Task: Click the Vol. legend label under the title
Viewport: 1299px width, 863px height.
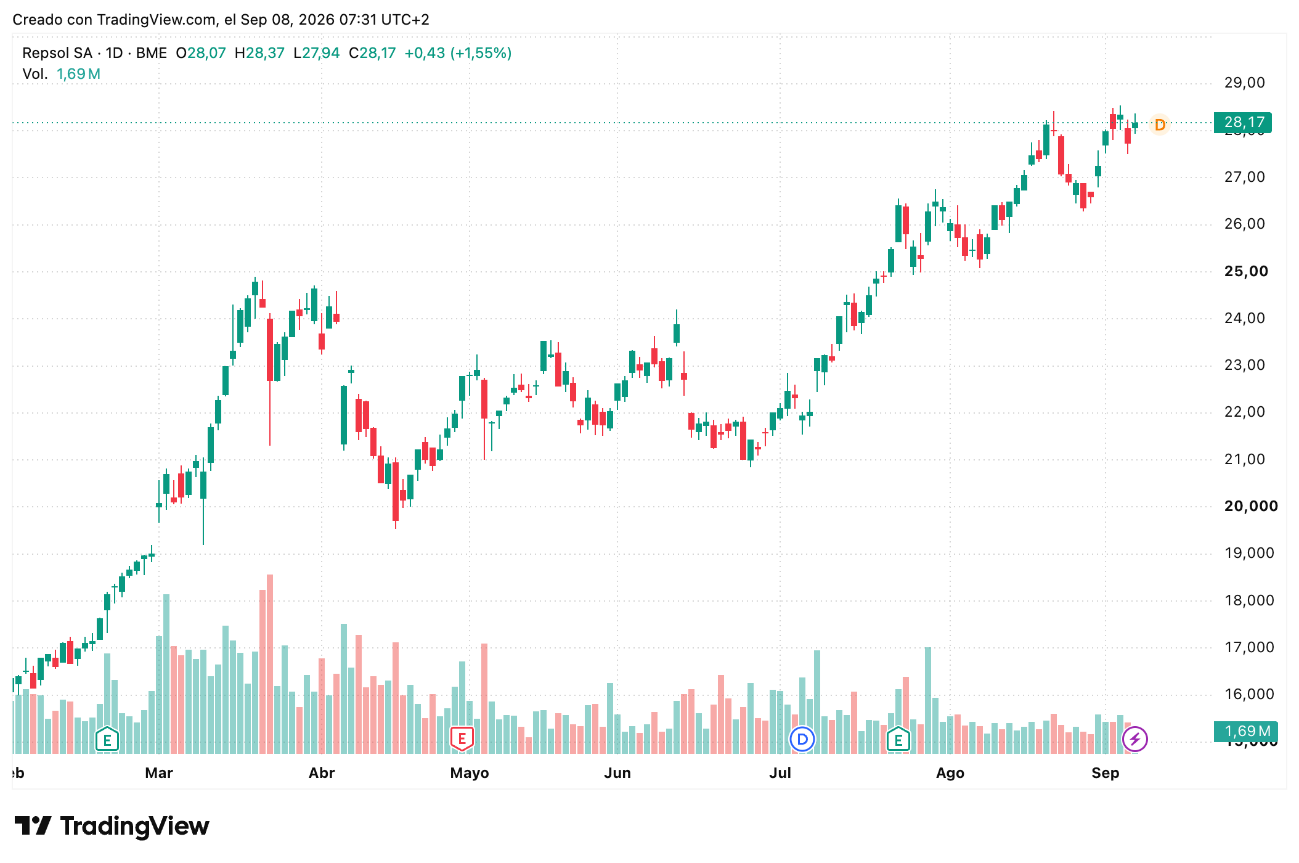Action: [35, 74]
